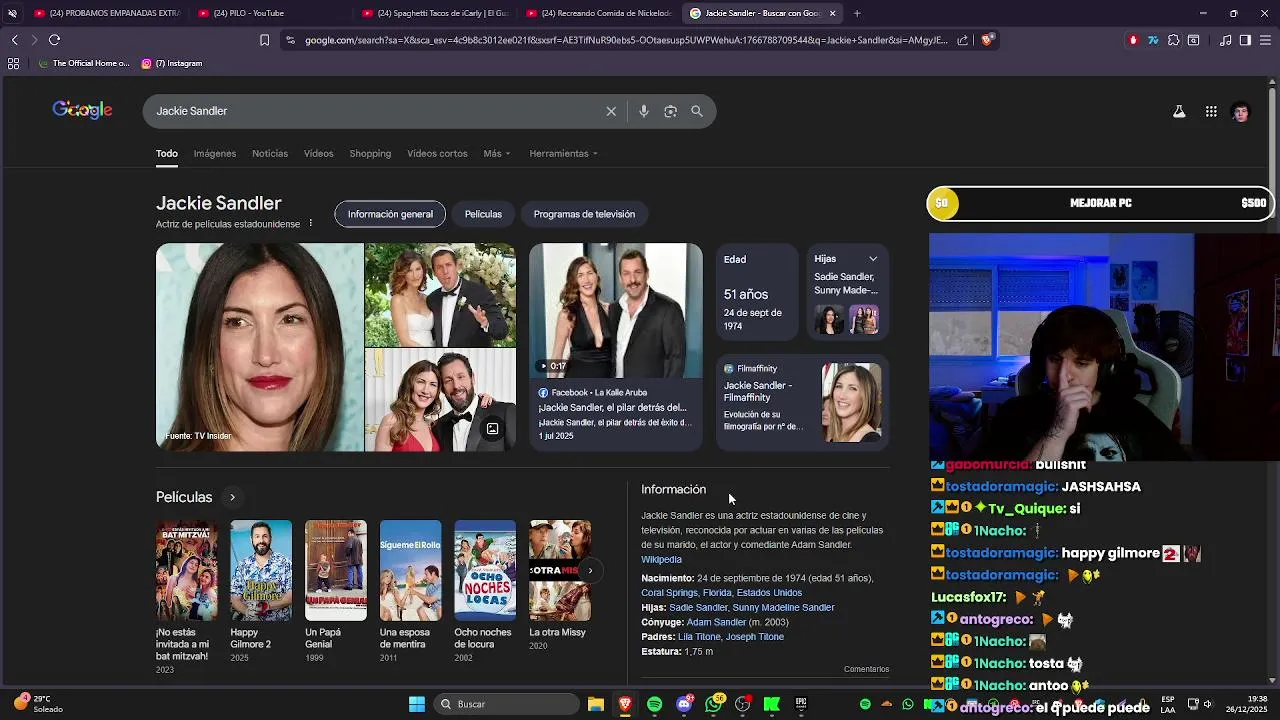The height and width of the screenshot is (720, 1280).
Task: Open Happy Gilmore 2 movie poster
Action: click(261, 570)
